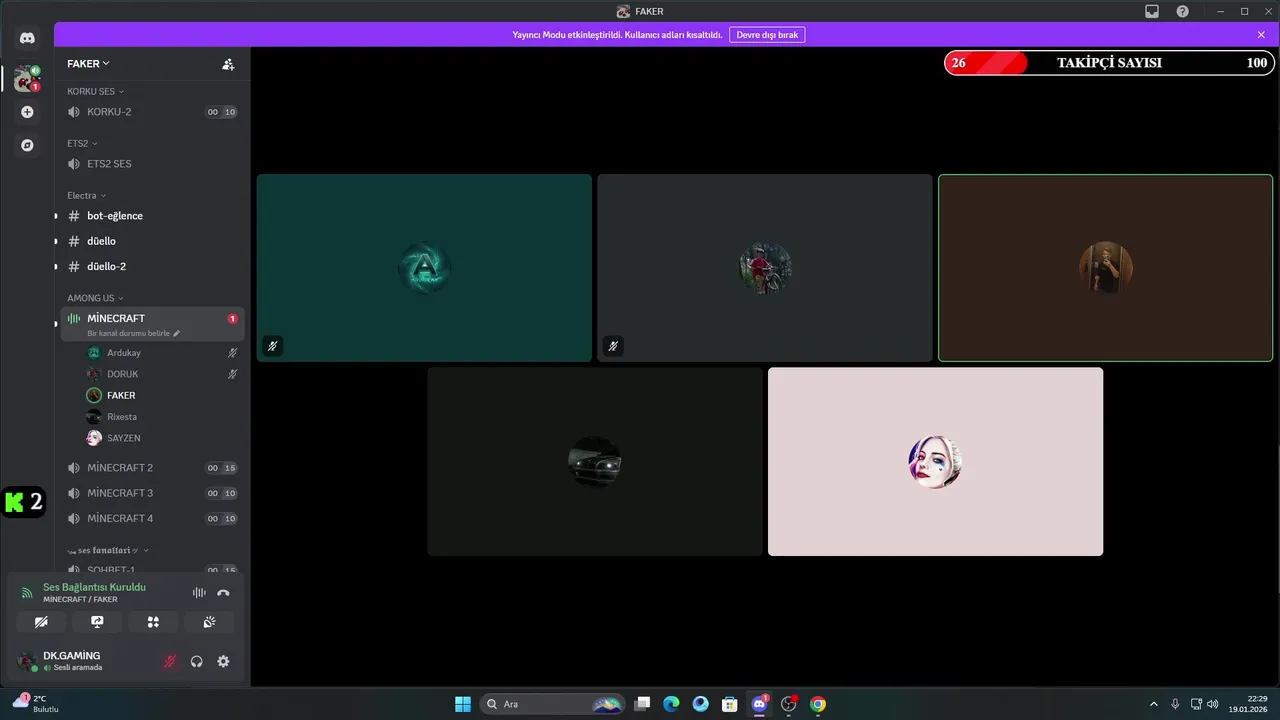Click the invite people icon next to FAKER
The width and height of the screenshot is (1280, 720).
pos(228,64)
